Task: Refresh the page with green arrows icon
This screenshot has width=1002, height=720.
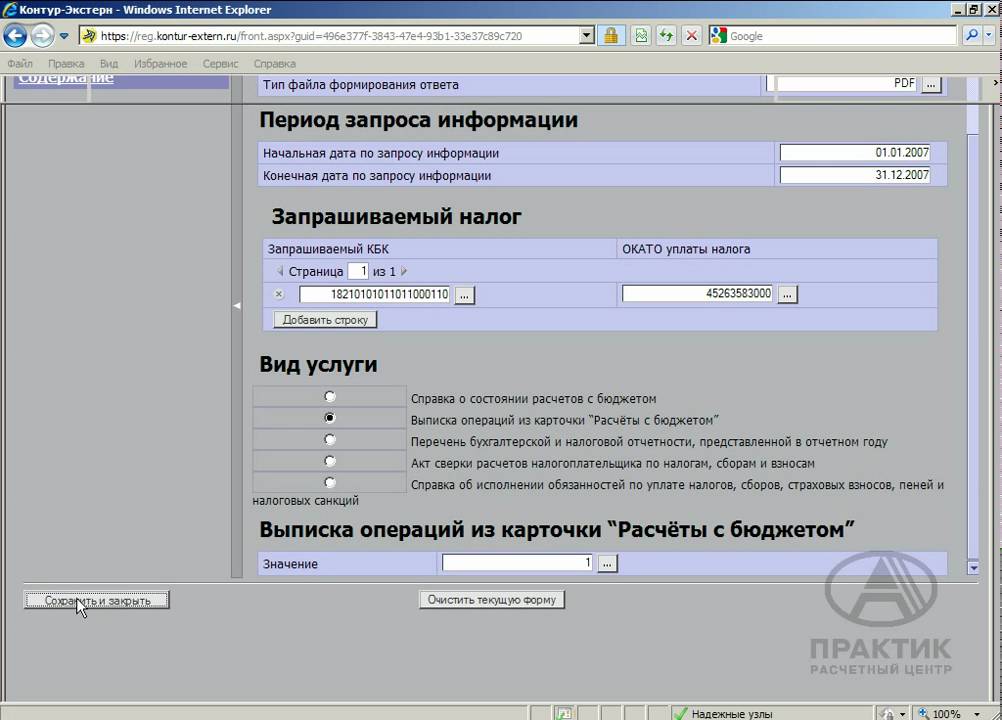Action: 667,36
